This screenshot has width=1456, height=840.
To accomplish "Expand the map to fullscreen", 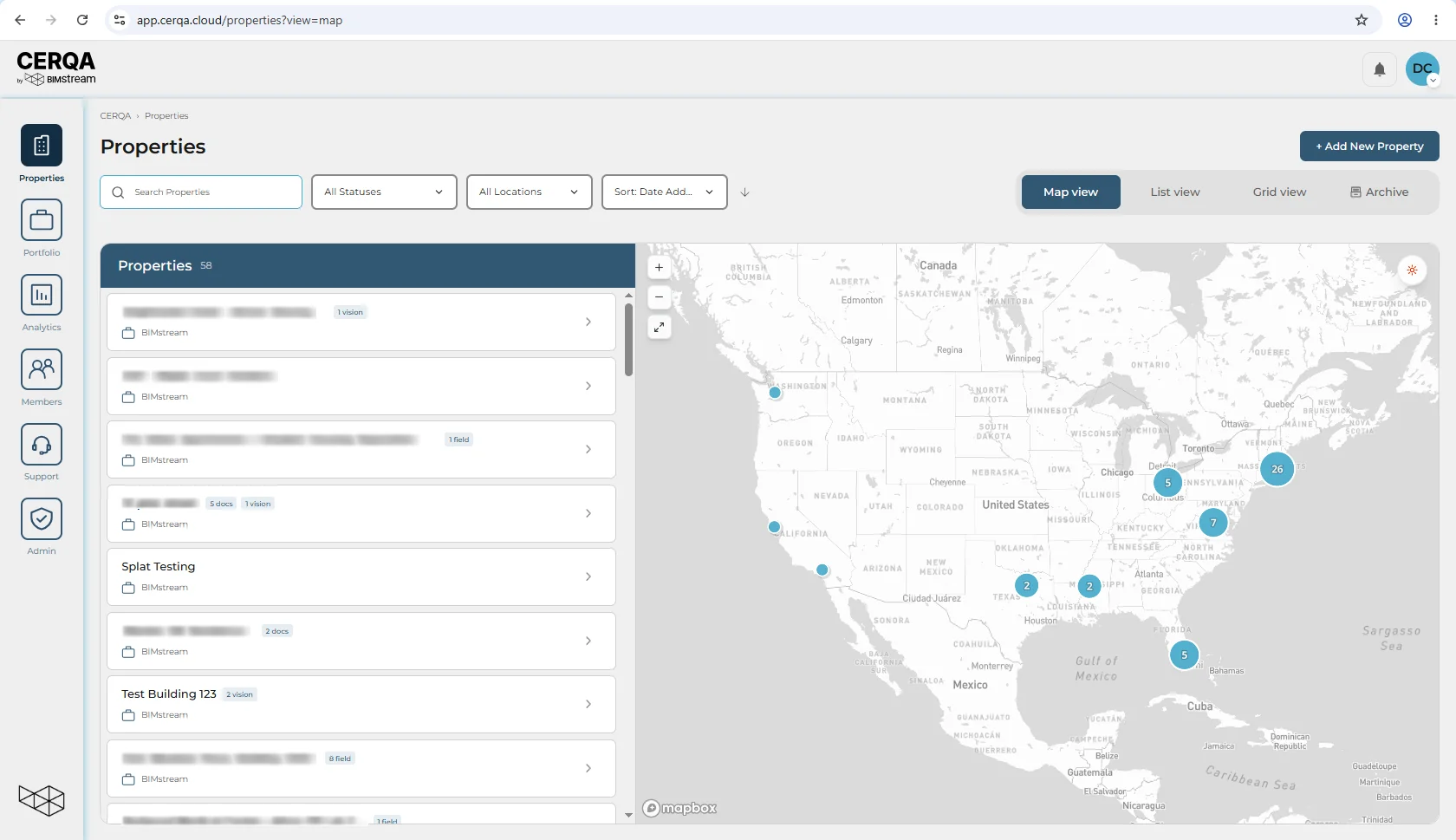I will tap(659, 327).
